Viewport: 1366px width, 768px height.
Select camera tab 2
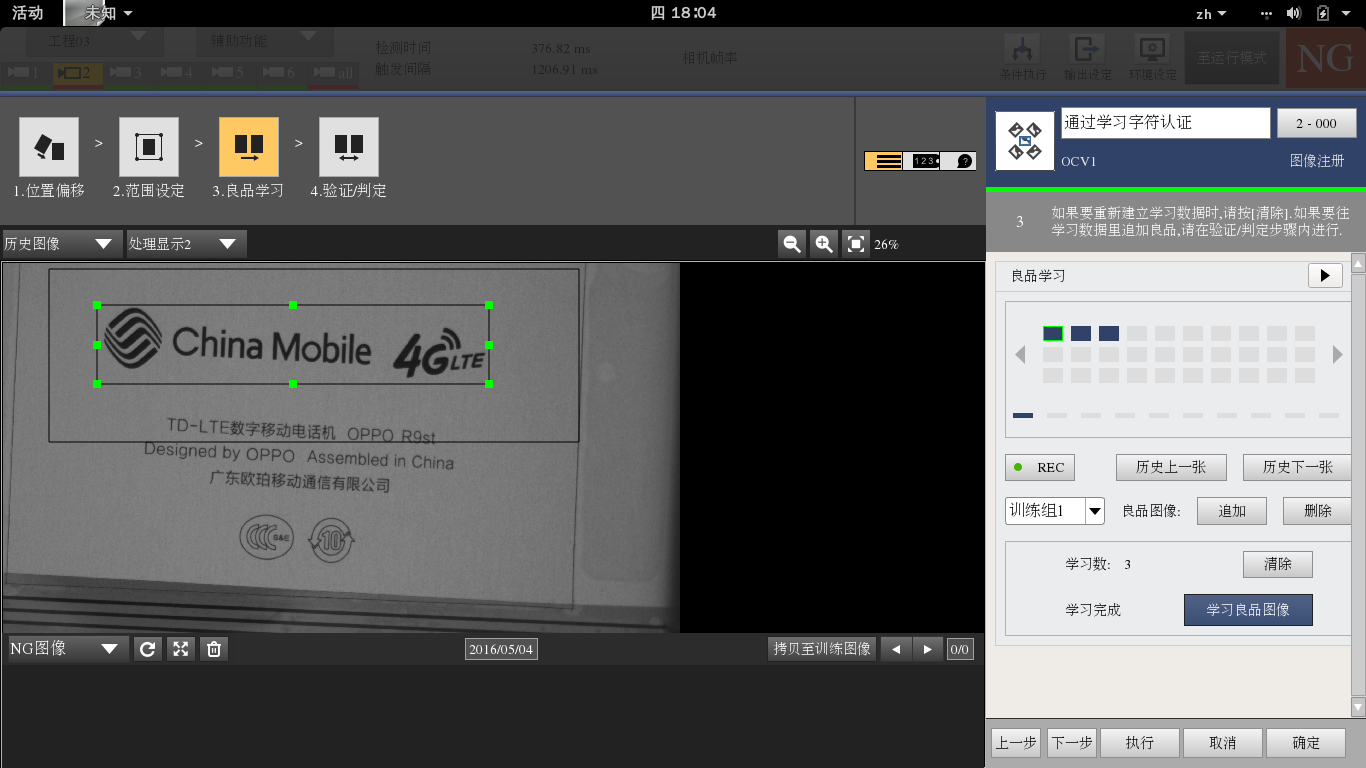tap(76, 72)
